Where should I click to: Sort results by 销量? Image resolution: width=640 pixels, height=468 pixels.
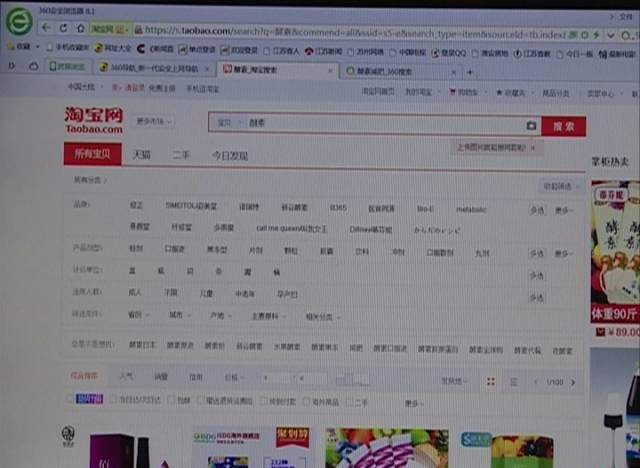click(x=161, y=377)
